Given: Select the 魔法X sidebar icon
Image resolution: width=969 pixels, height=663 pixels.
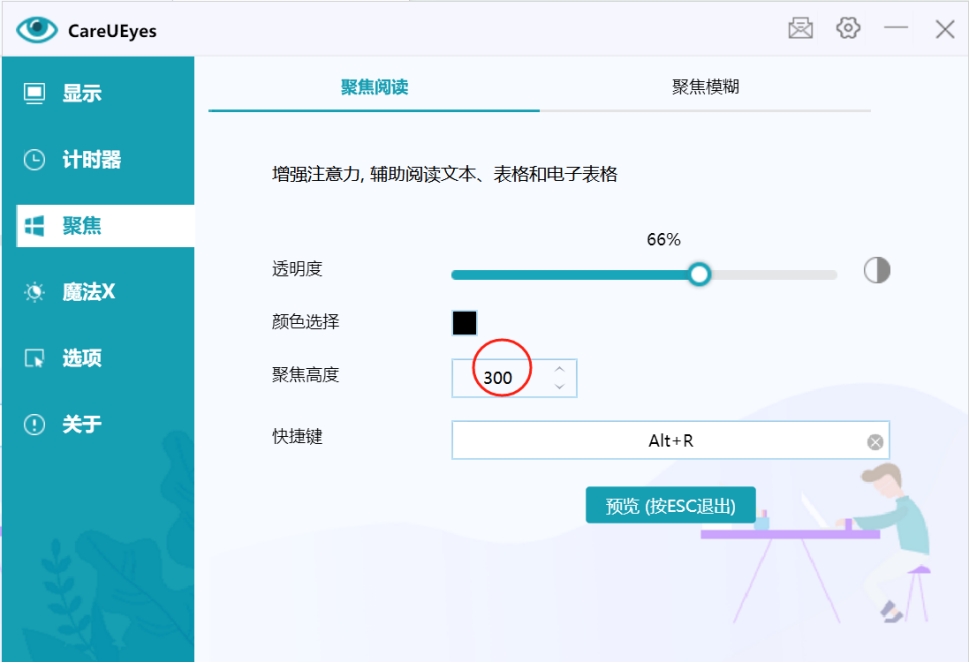Looking at the screenshot, I should 34,292.
